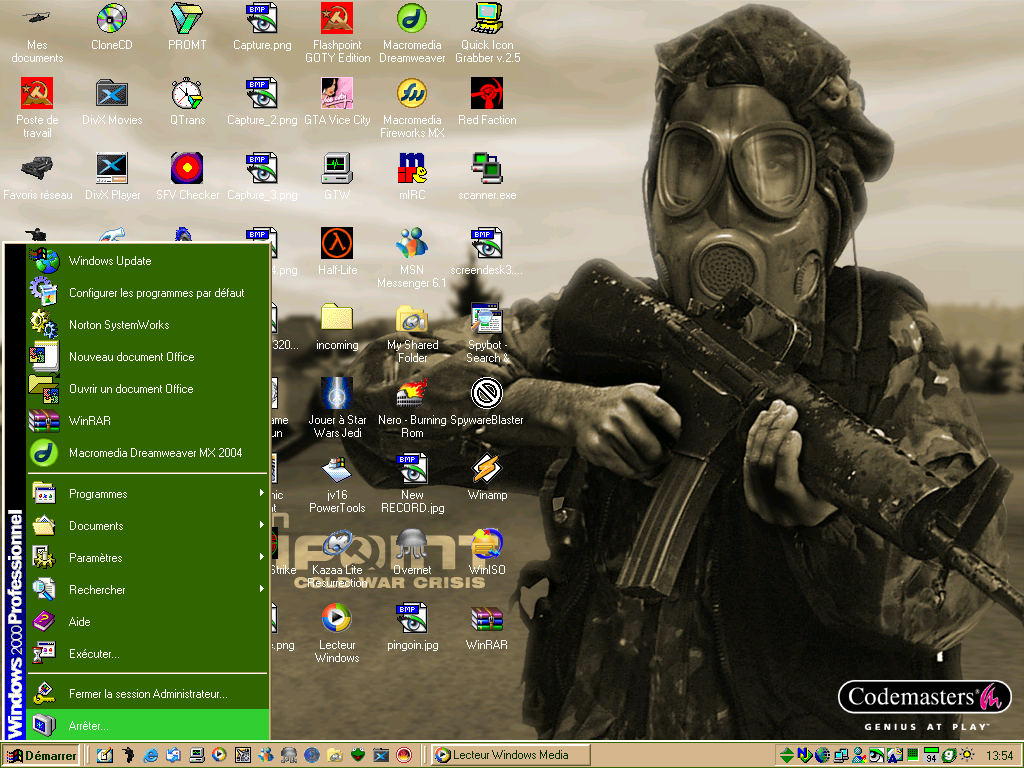1024x768 pixels.
Task: Open the PROMT desktop icon
Action: click(187, 26)
